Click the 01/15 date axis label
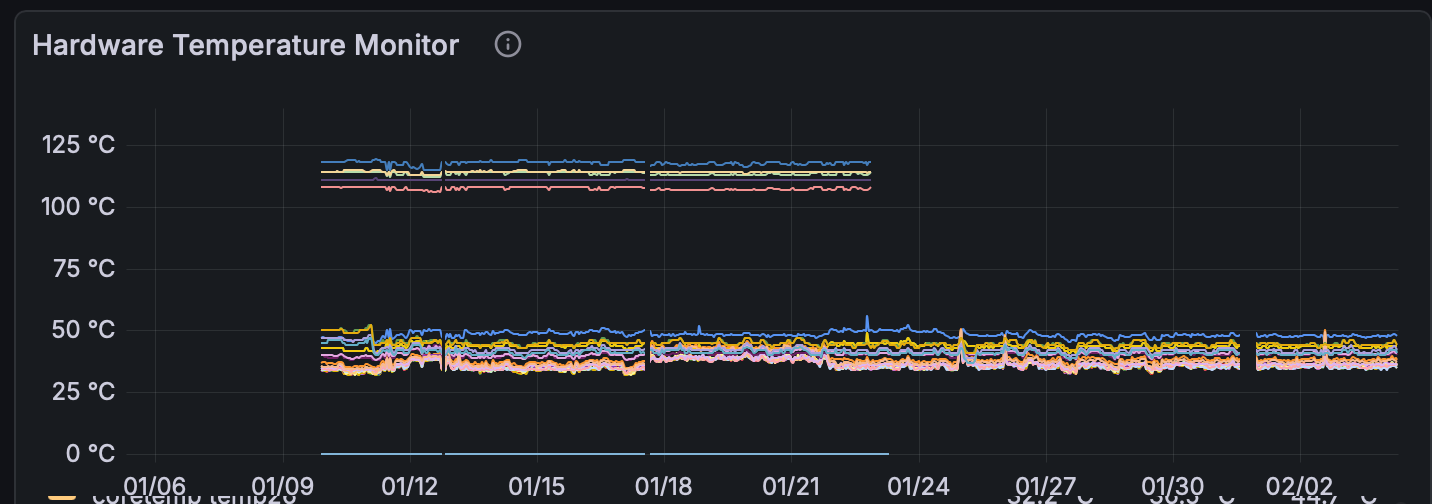1432x504 pixels. click(537, 486)
